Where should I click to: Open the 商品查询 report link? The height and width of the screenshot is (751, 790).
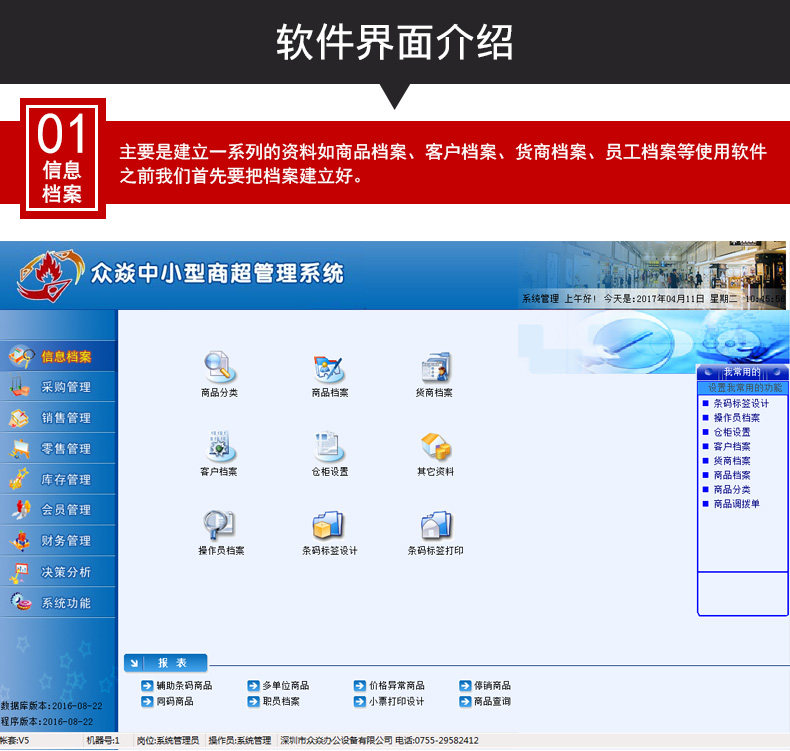coord(492,701)
